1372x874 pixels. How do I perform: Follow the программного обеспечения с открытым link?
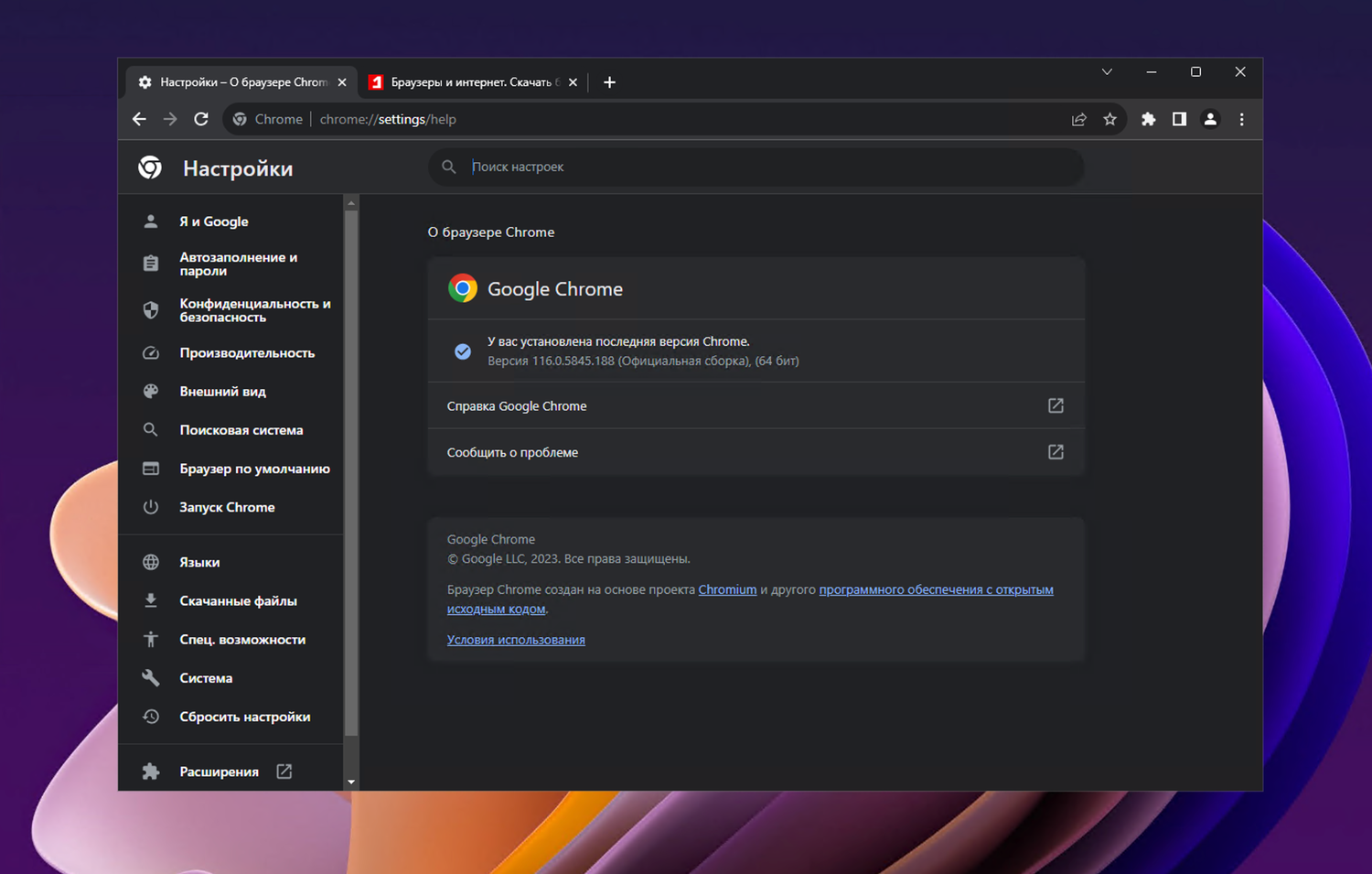[x=936, y=589]
